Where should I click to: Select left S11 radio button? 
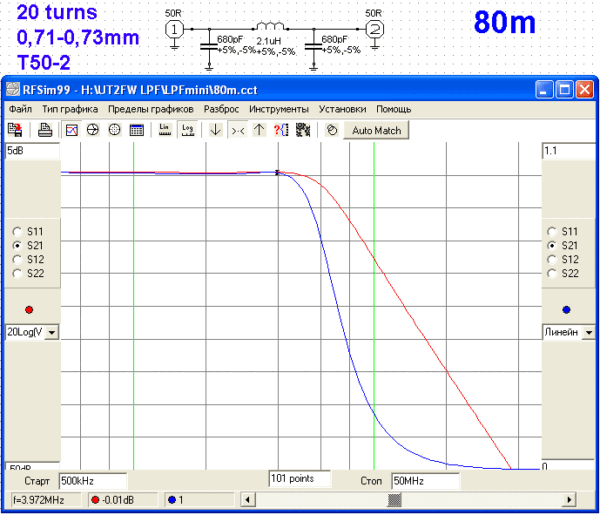[x=16, y=231]
